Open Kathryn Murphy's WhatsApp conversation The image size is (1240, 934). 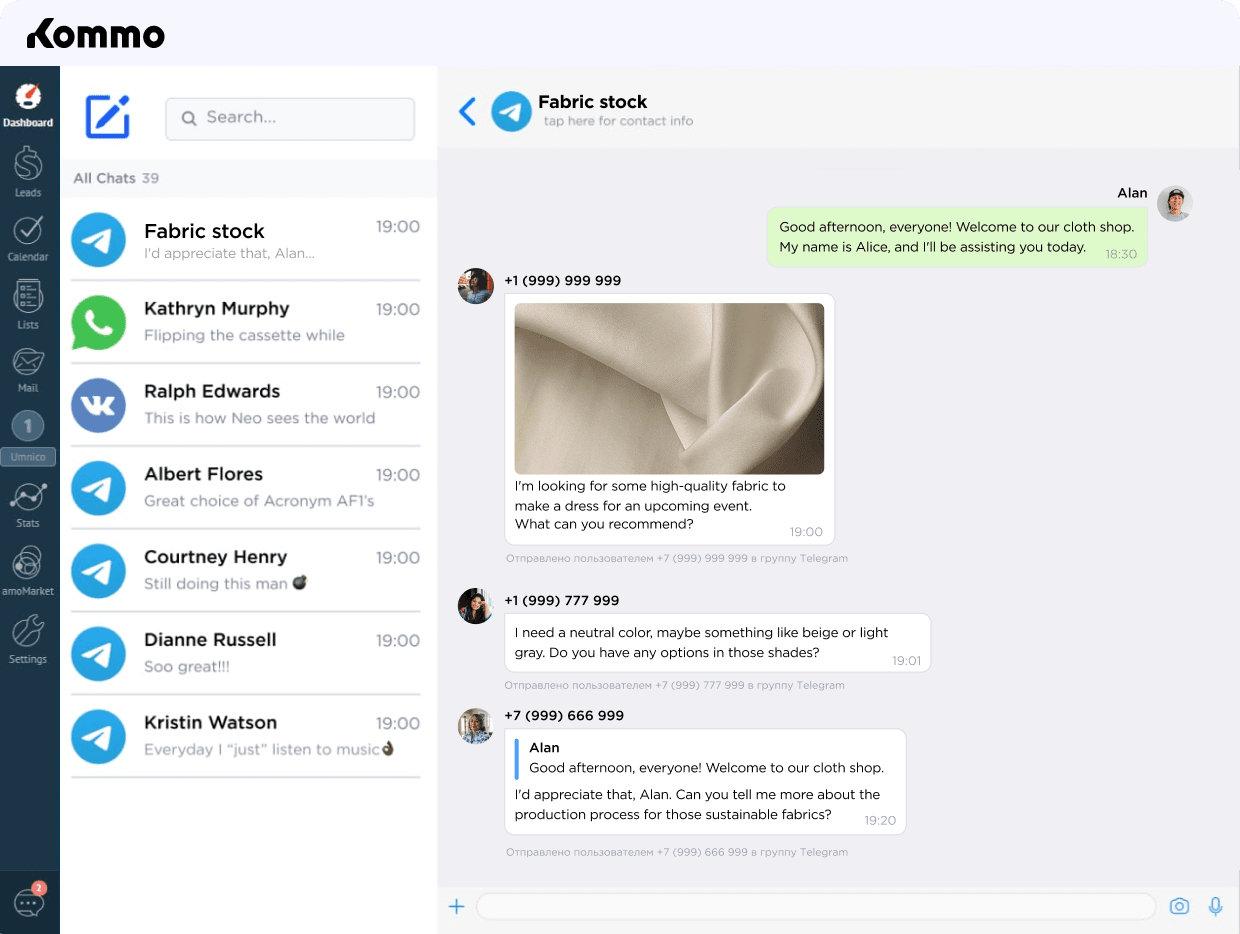[x=245, y=321]
